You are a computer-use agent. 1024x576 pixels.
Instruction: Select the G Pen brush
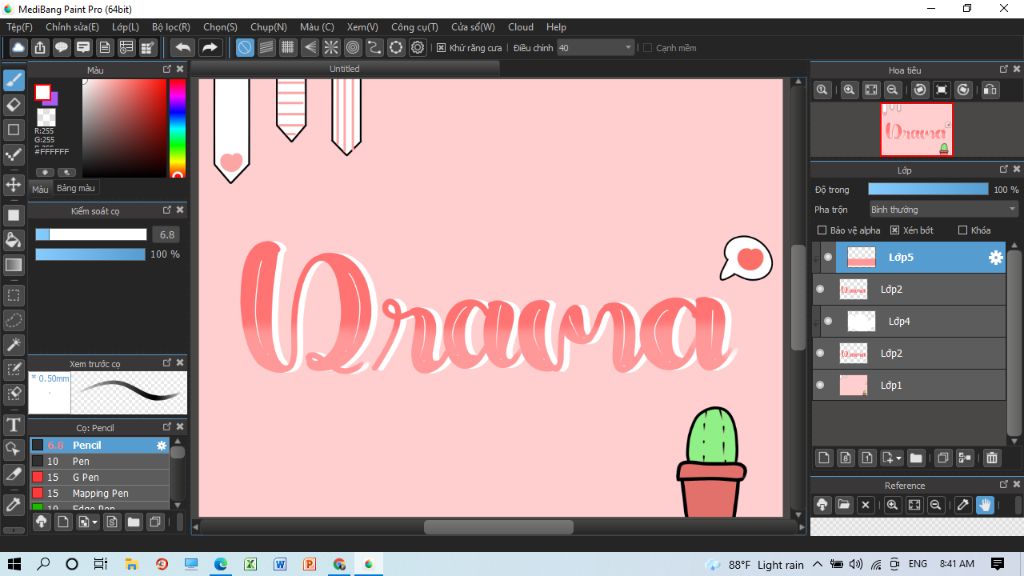pos(99,477)
